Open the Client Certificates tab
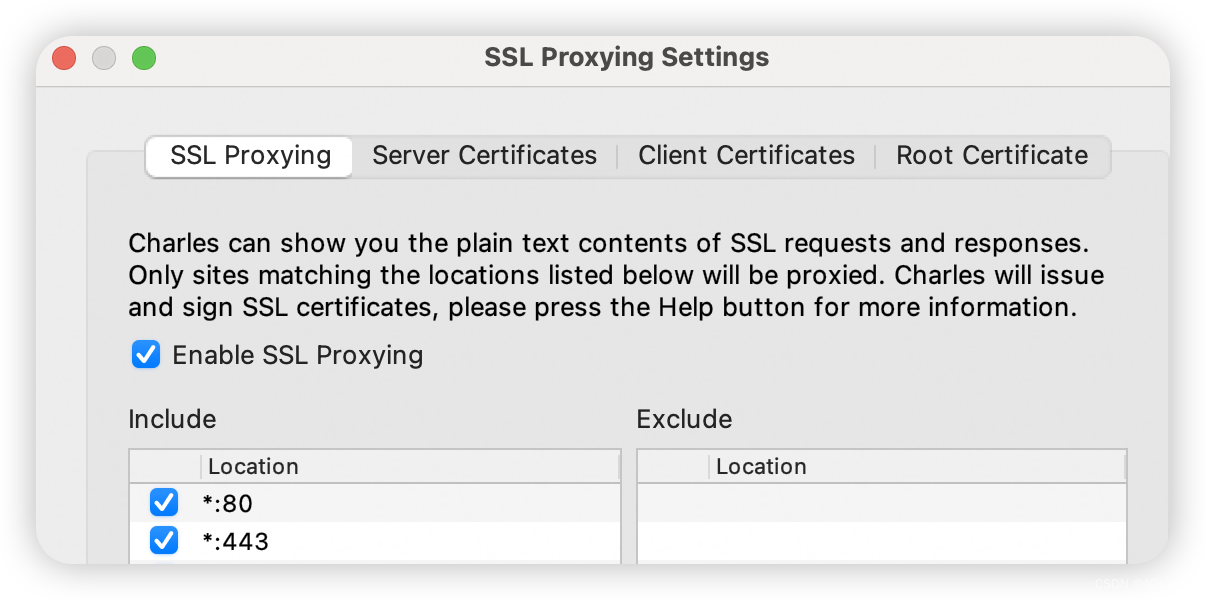 point(747,156)
